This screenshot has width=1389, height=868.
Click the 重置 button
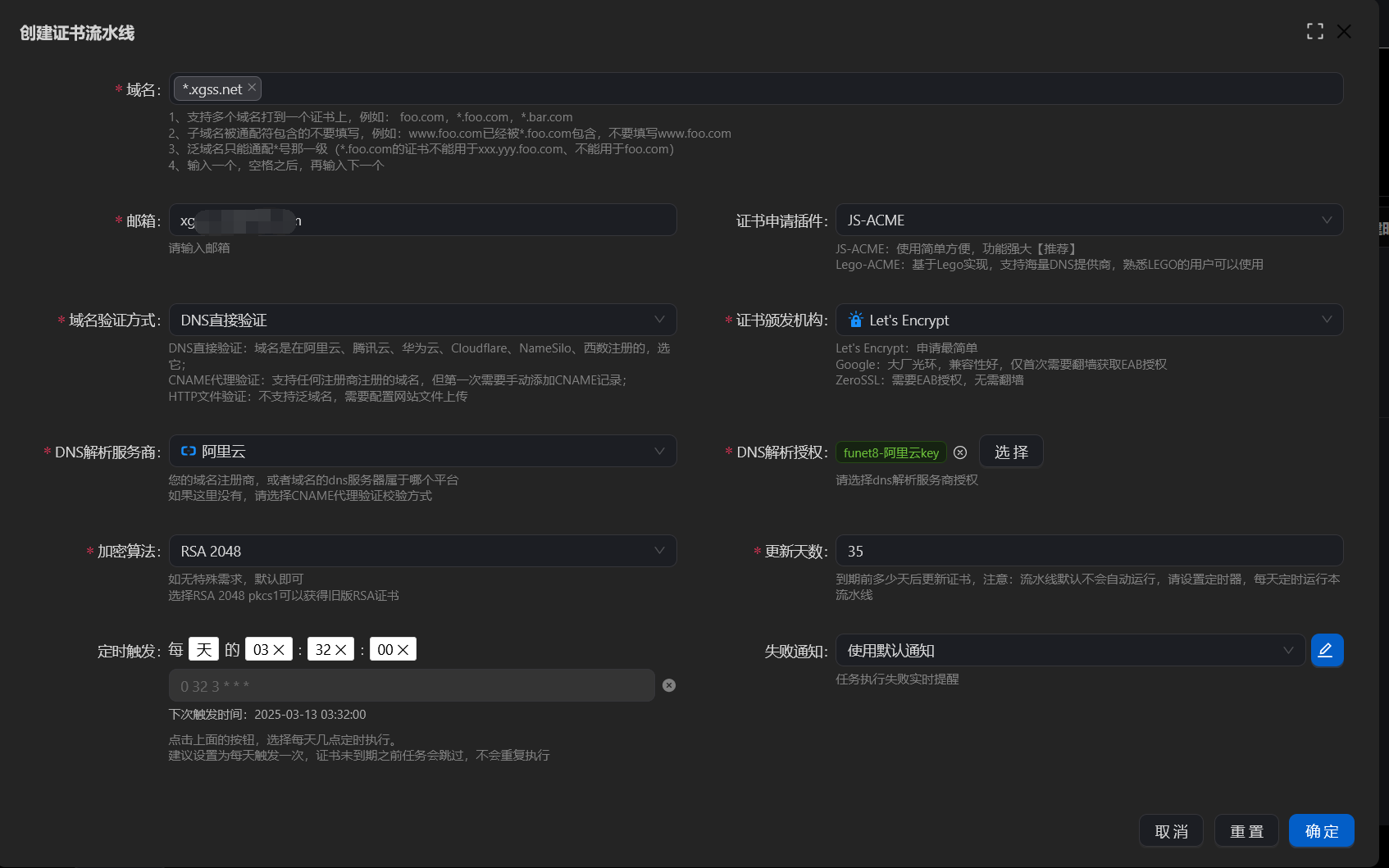tap(1246, 831)
